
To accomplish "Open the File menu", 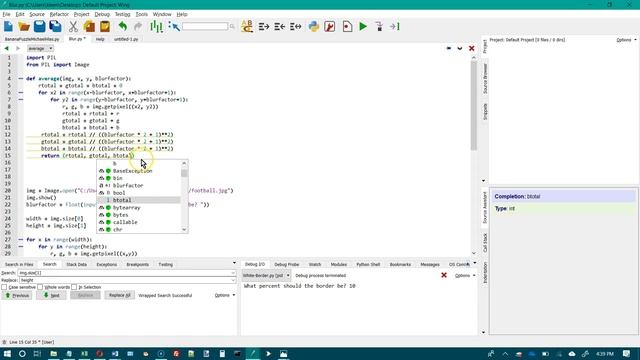I will pos(7,14).
